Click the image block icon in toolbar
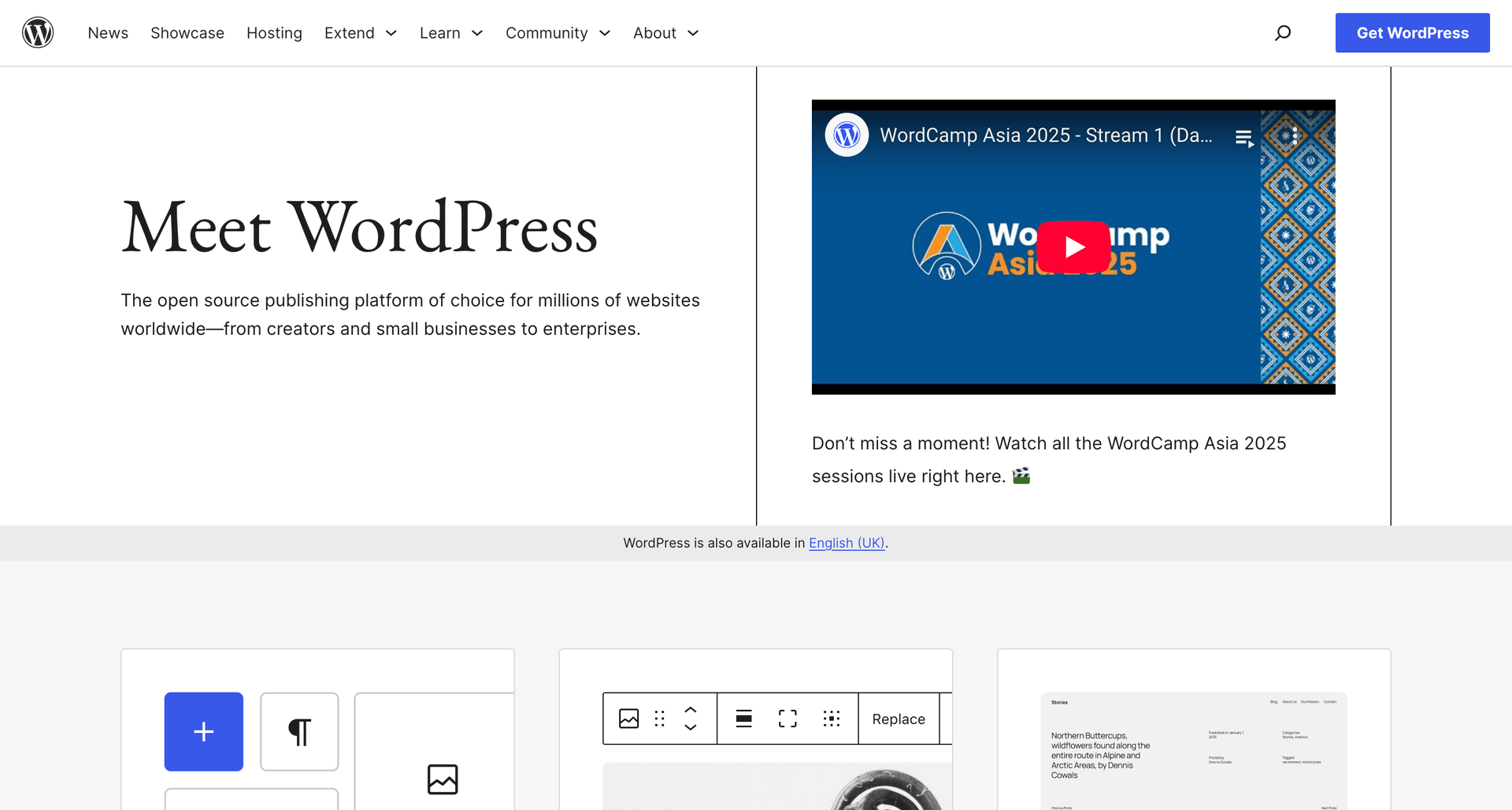 [x=628, y=719]
